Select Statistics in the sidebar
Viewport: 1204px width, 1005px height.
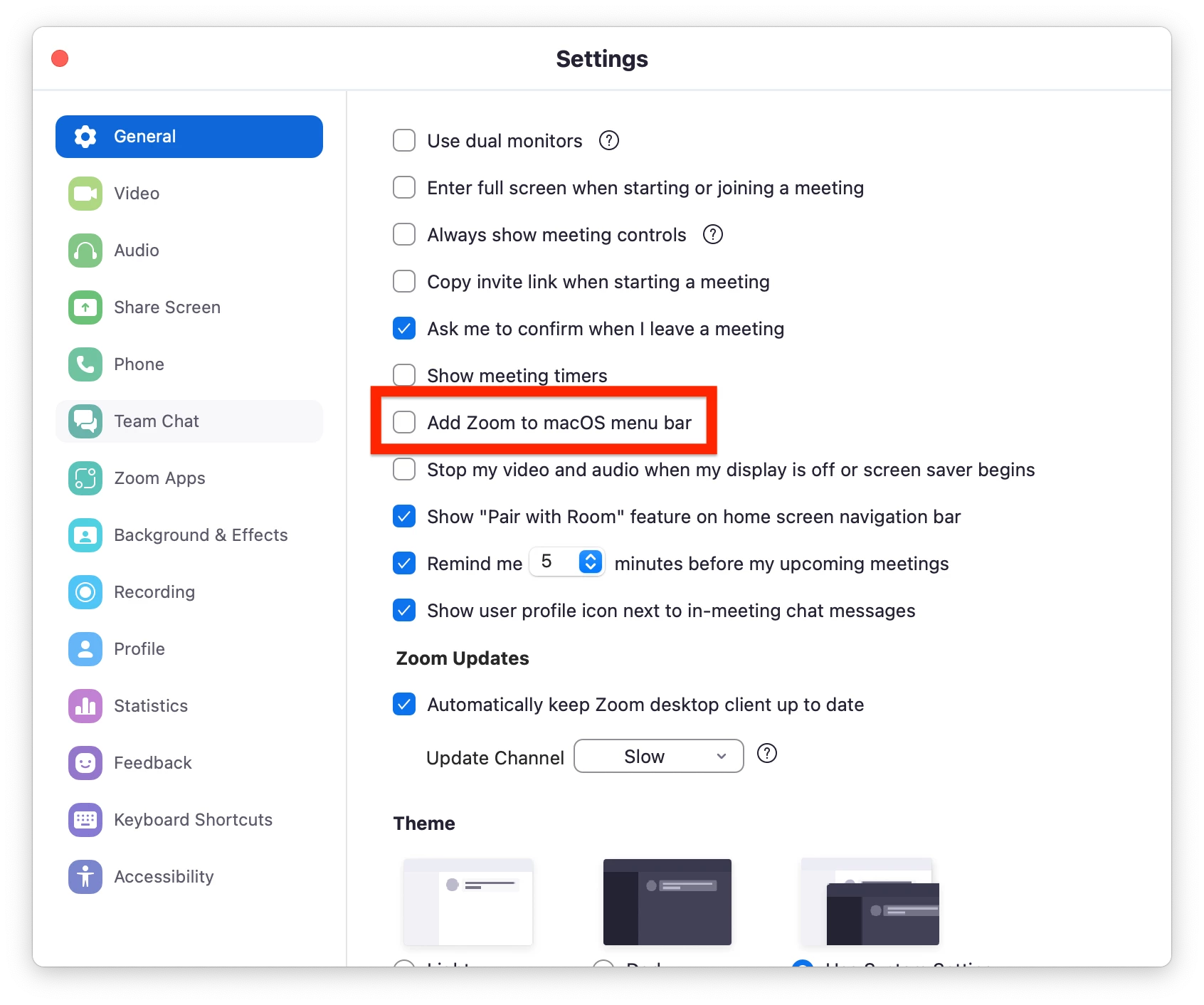click(x=189, y=706)
